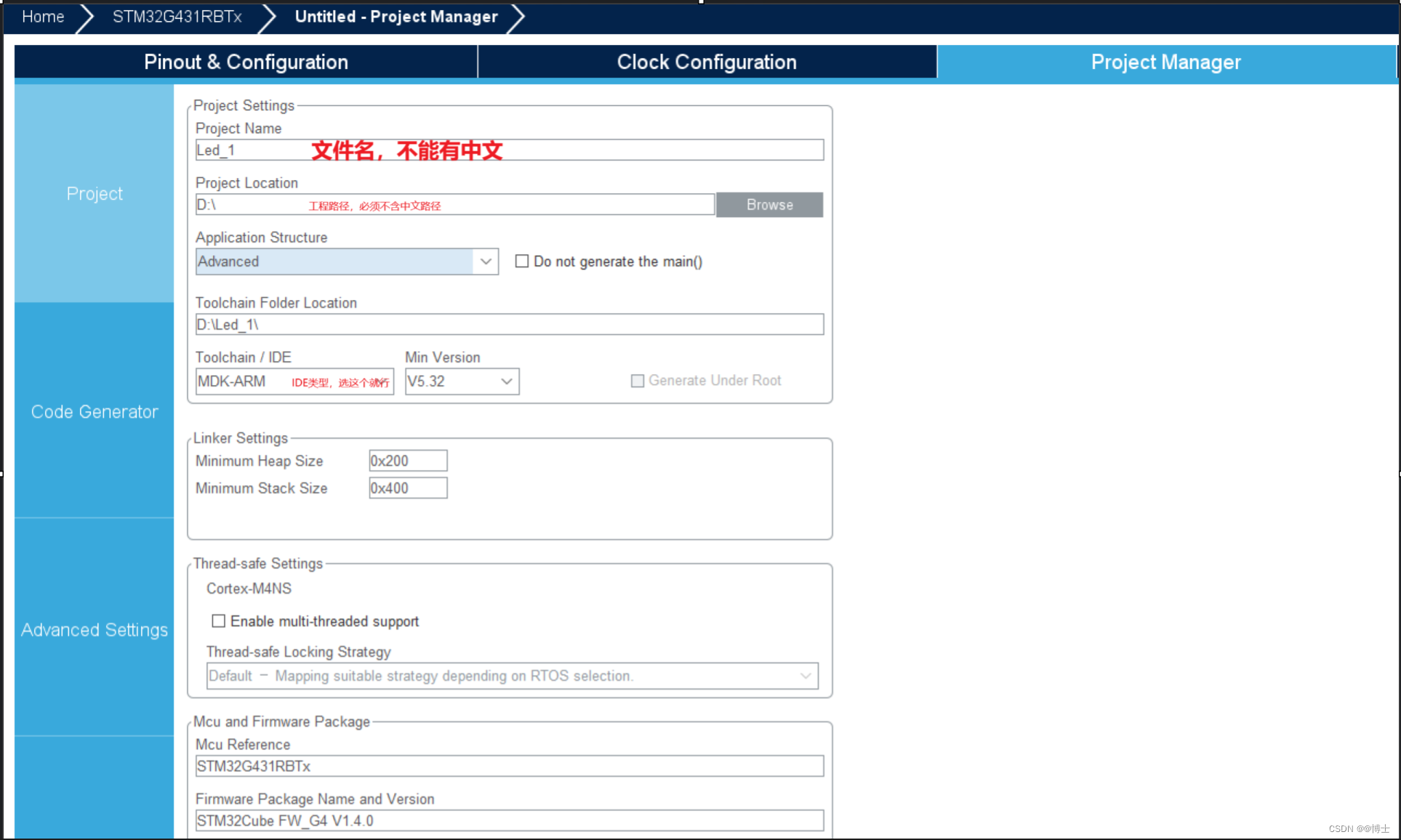Viewport: 1401px width, 840px height.
Task: Click the Minimum Stack Size field
Action: (408, 488)
